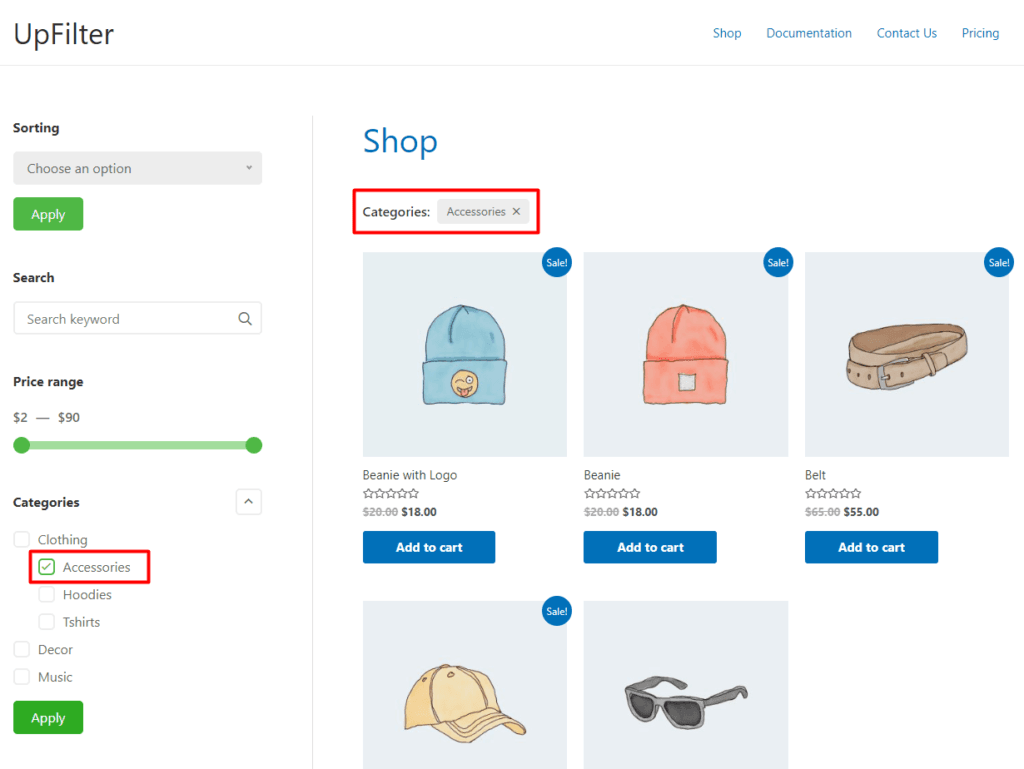Click the star rating under Belt

point(833,494)
